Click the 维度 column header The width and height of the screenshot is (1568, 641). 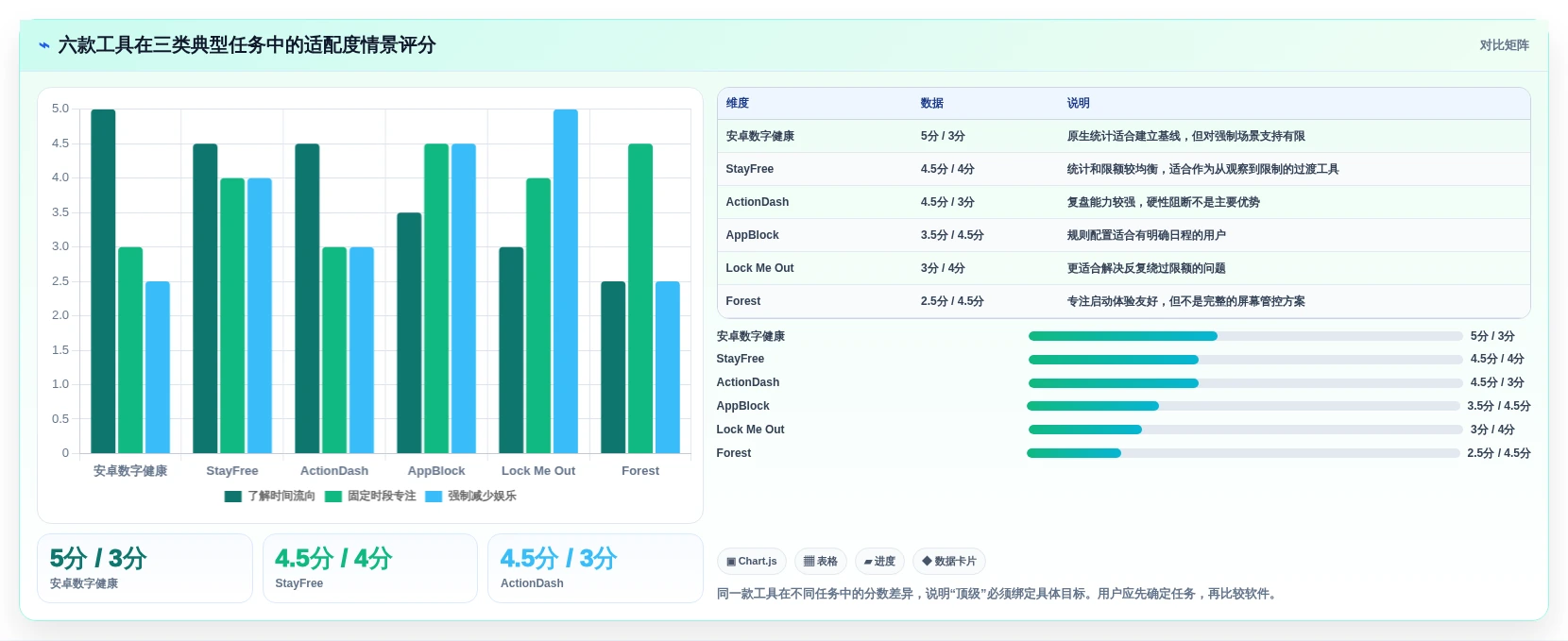738,103
